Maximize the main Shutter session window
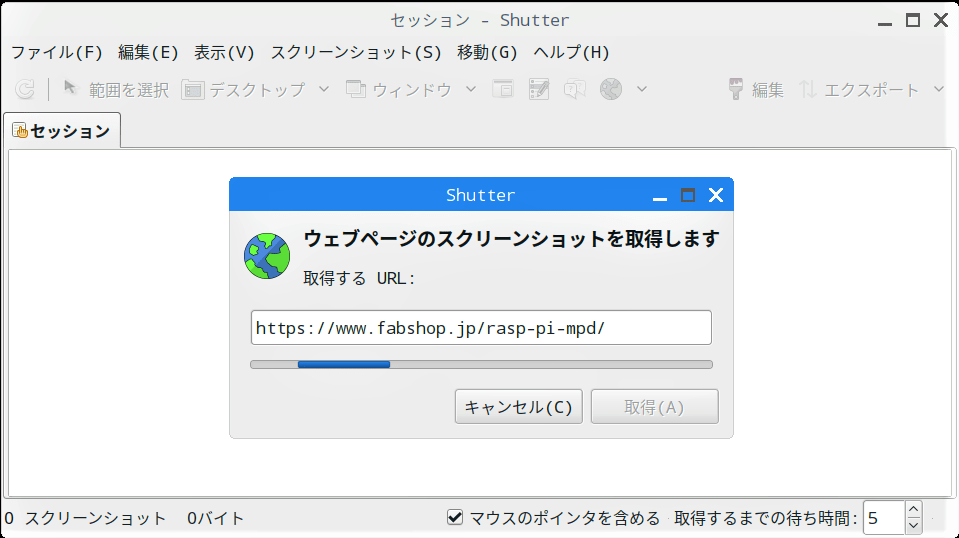Image resolution: width=959 pixels, height=538 pixels. (913, 20)
